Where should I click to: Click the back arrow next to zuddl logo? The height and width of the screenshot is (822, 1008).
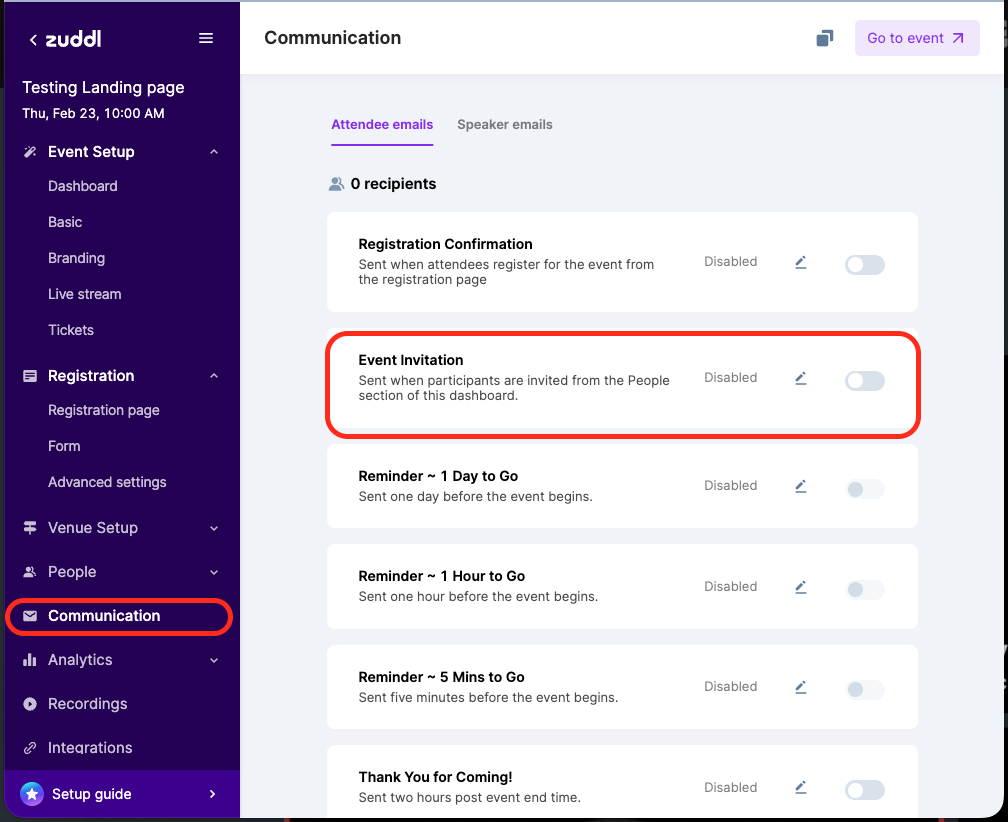[x=33, y=40]
